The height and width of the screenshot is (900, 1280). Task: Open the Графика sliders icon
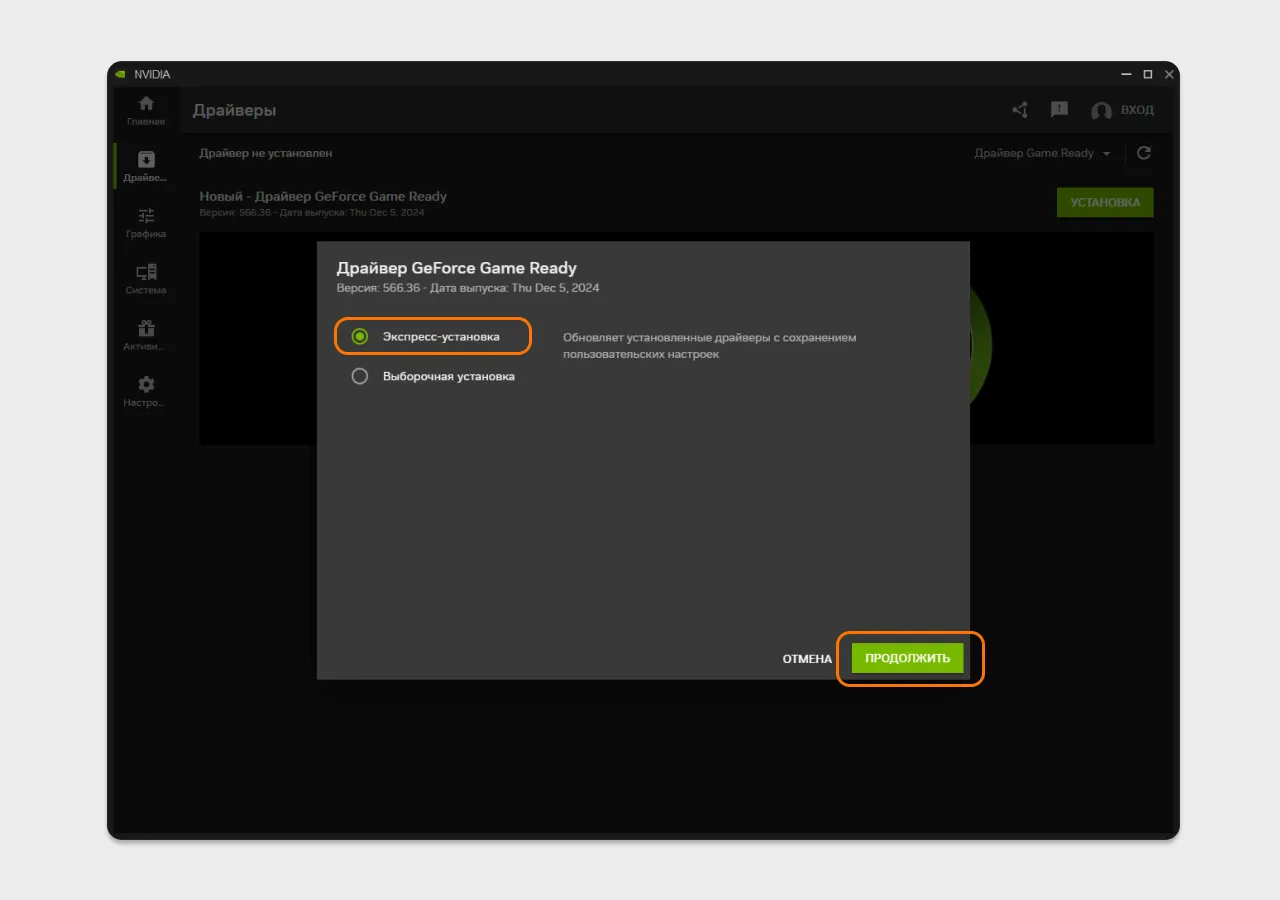click(146, 216)
